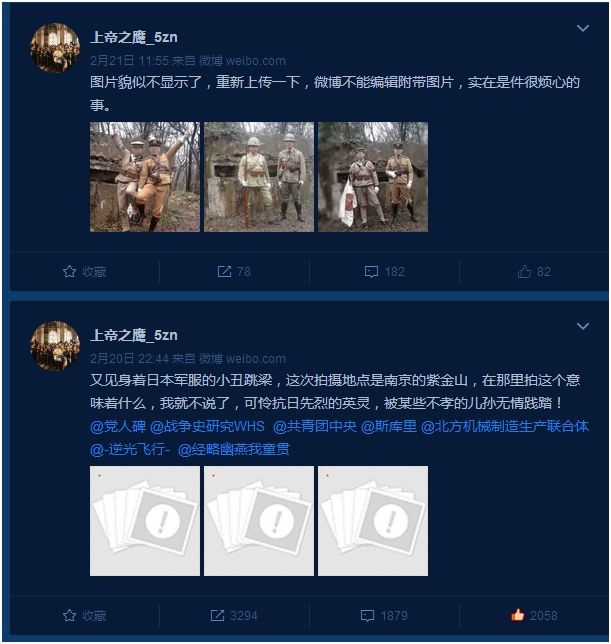
Task: Expand the second post's chevron options menu
Action: [583, 327]
